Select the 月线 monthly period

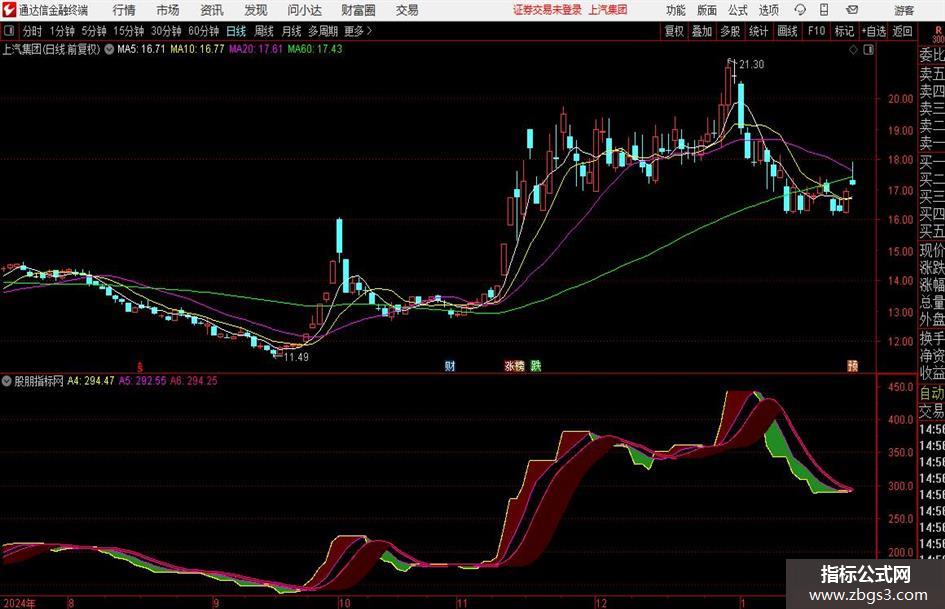tap(291, 31)
